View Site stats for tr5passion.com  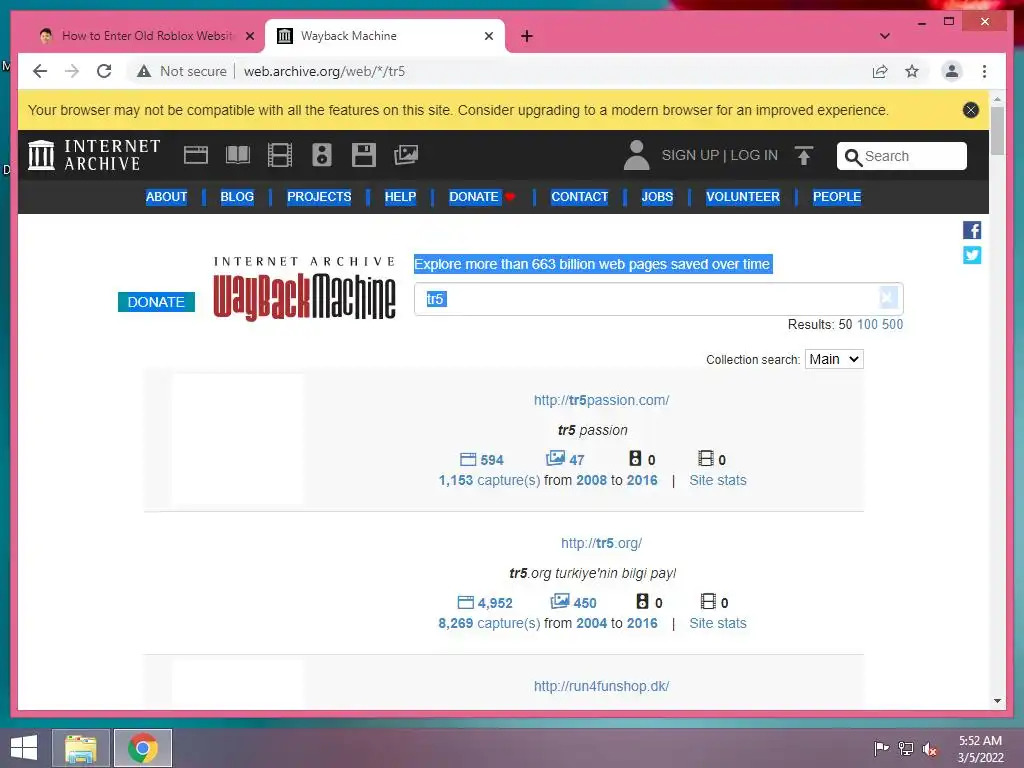click(718, 481)
